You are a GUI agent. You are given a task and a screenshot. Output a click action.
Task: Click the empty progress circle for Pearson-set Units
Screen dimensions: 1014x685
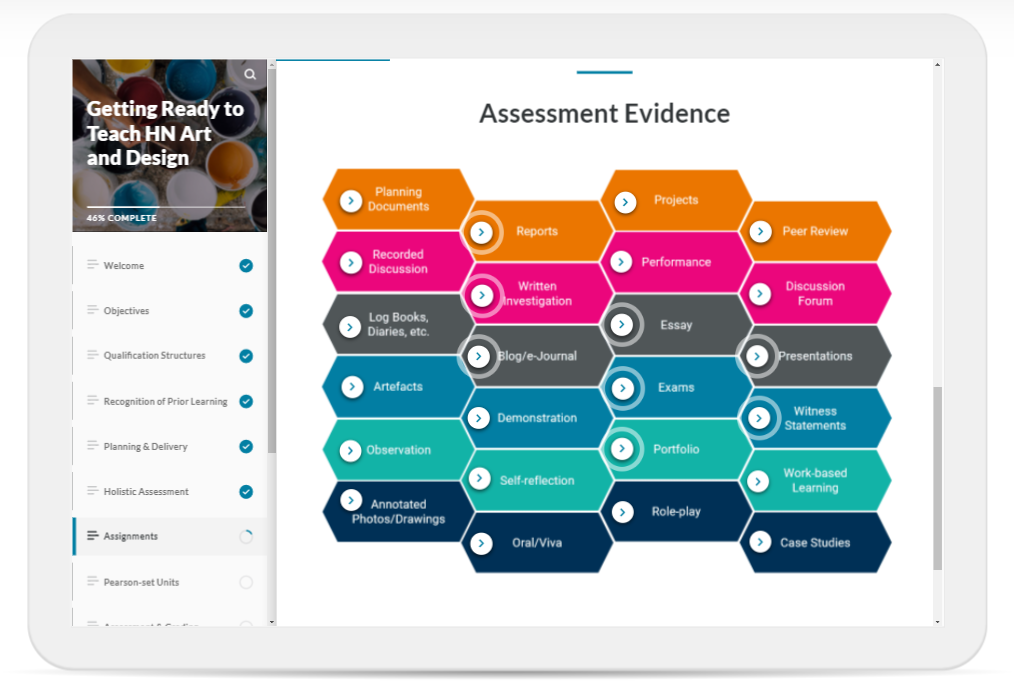[246, 582]
